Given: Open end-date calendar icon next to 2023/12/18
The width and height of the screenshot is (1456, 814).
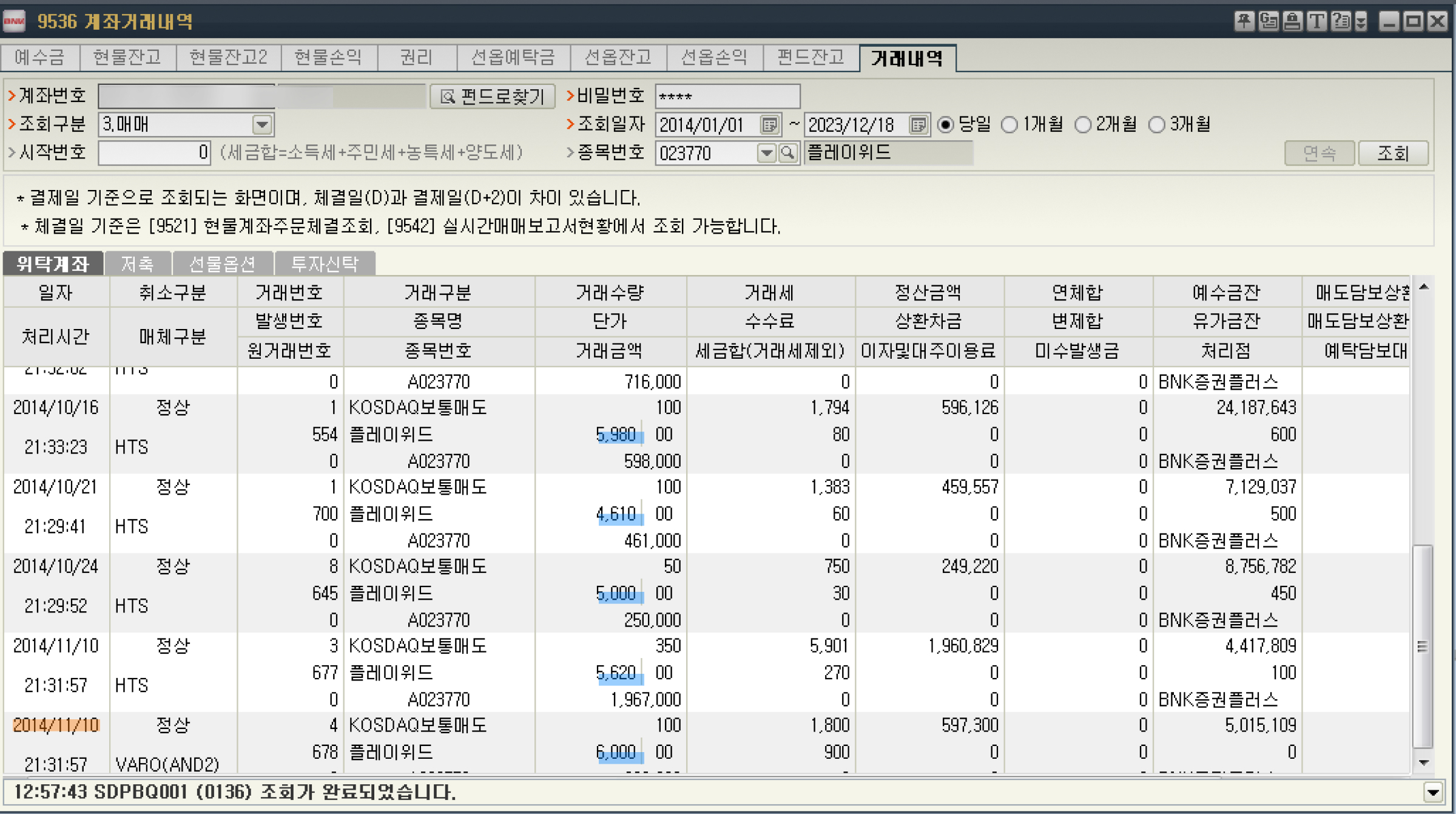Looking at the screenshot, I should pyautogui.click(x=918, y=125).
